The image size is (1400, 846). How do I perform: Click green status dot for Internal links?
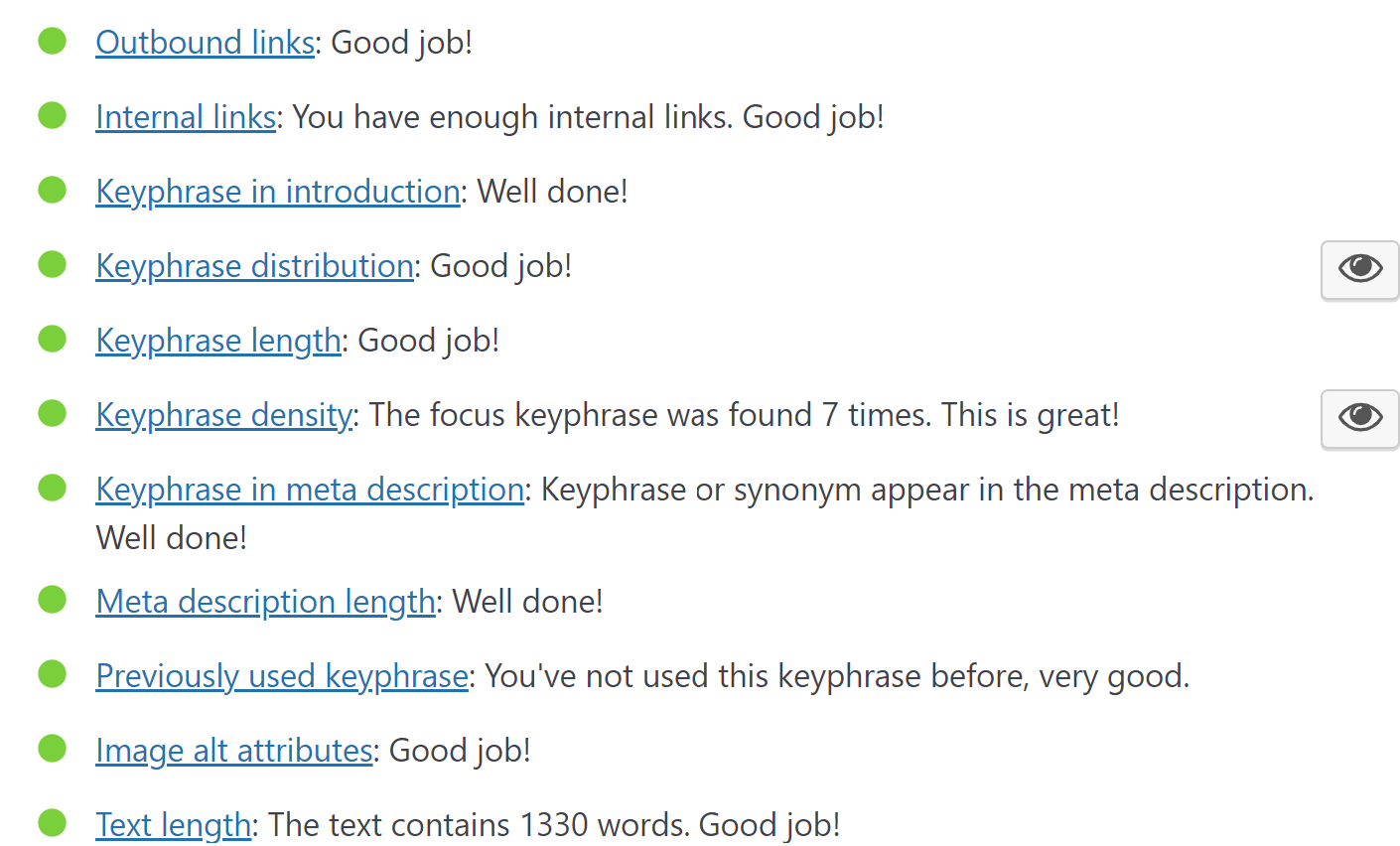[52, 116]
